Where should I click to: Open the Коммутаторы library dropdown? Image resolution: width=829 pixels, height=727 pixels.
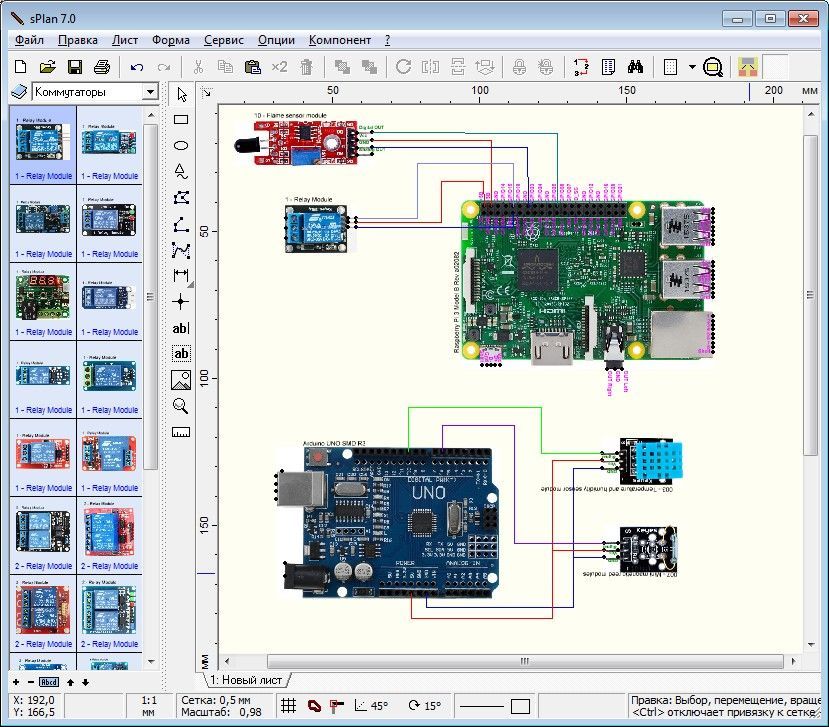tap(150, 92)
